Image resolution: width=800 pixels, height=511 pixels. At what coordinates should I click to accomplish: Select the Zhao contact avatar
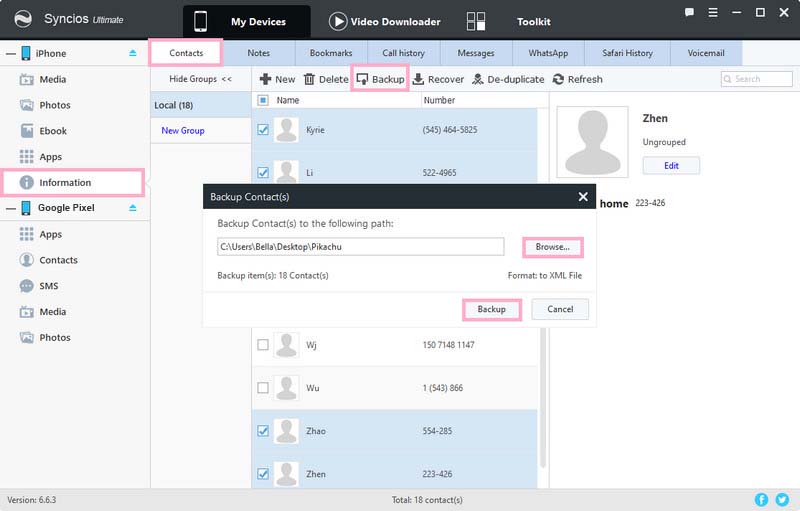pyautogui.click(x=286, y=431)
